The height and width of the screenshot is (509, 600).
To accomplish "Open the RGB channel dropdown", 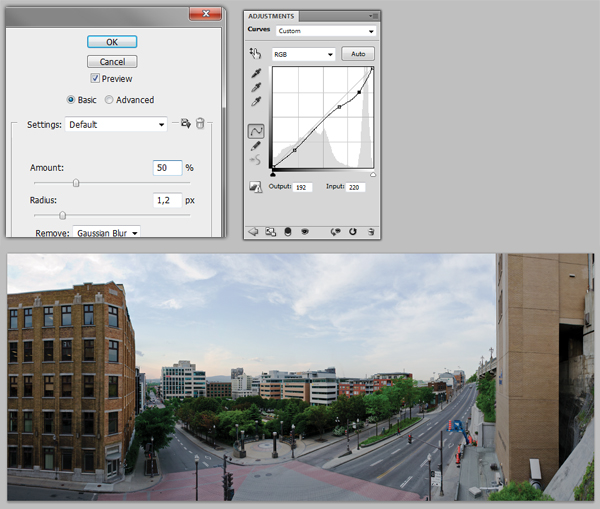I will click(303, 54).
